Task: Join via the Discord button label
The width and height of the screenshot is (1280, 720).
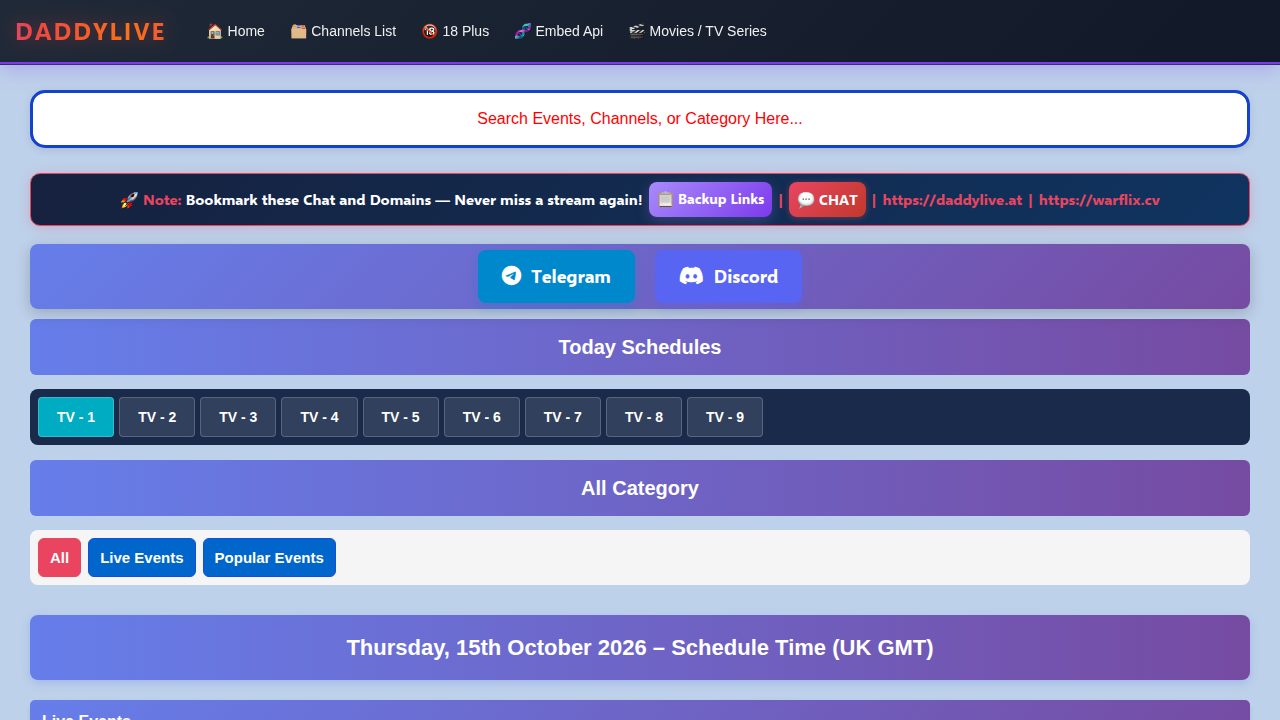Action: [x=745, y=277]
